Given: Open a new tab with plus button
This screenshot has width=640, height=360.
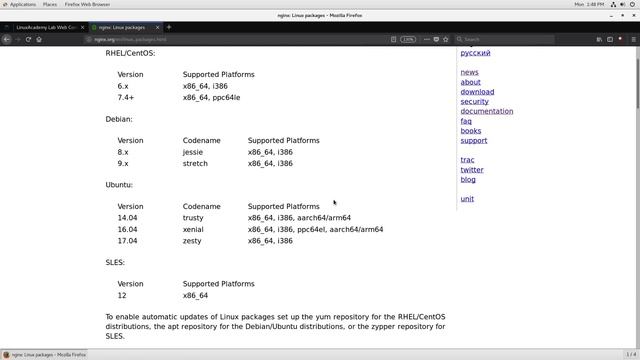Looking at the screenshot, I should [x=169, y=27].
